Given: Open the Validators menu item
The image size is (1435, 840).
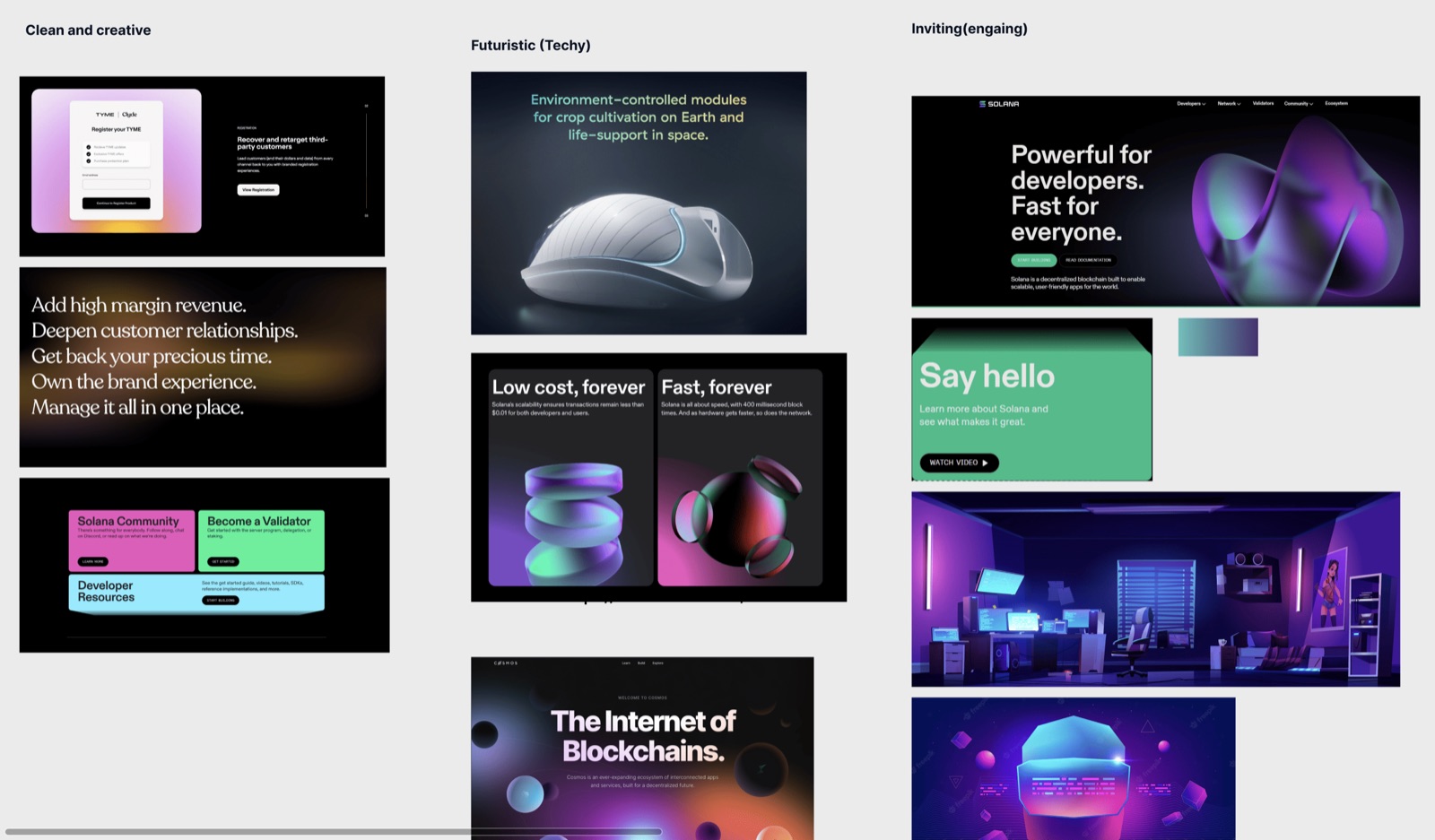Looking at the screenshot, I should (x=1263, y=103).
